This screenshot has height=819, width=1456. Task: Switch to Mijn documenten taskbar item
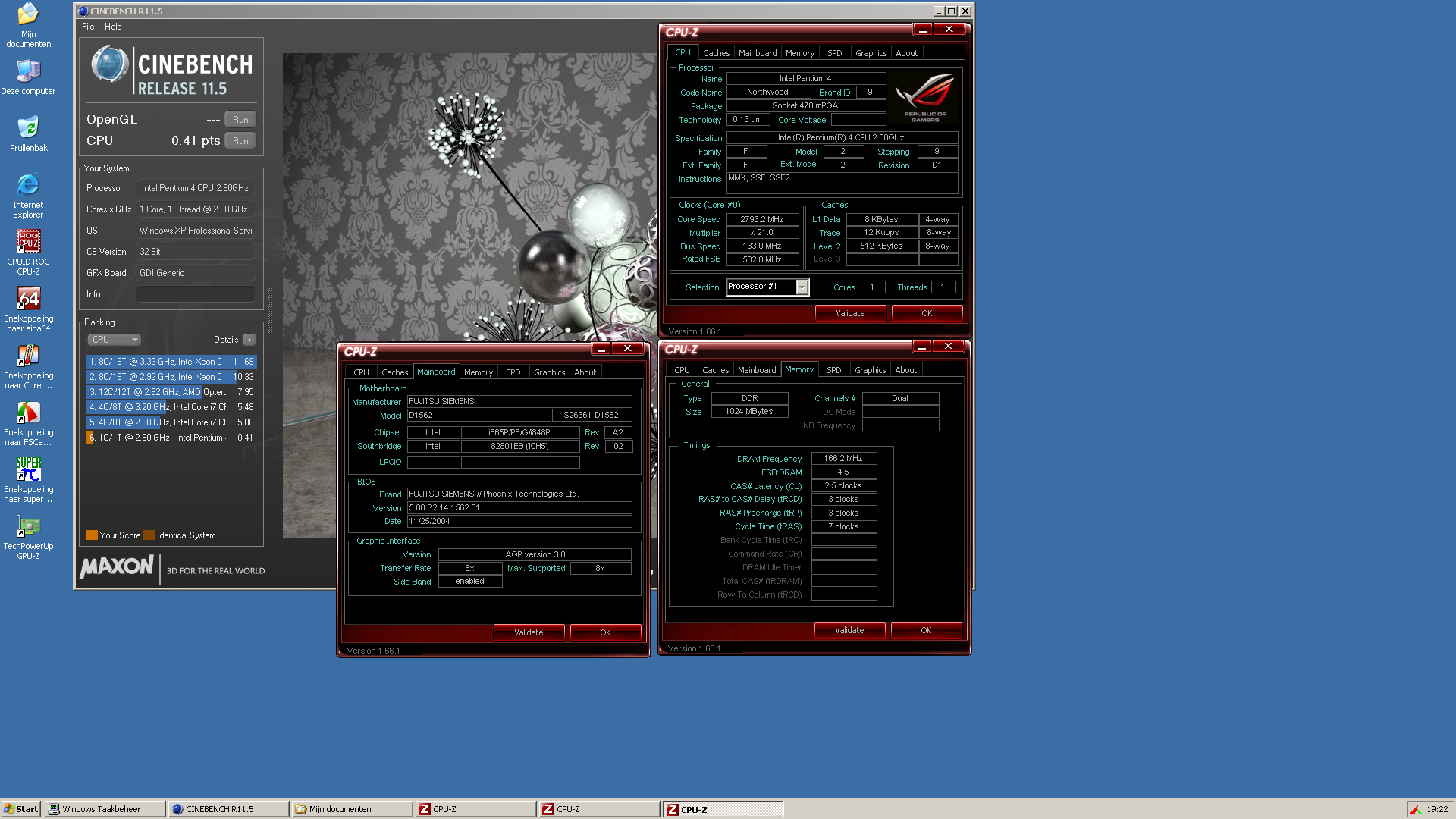point(352,809)
